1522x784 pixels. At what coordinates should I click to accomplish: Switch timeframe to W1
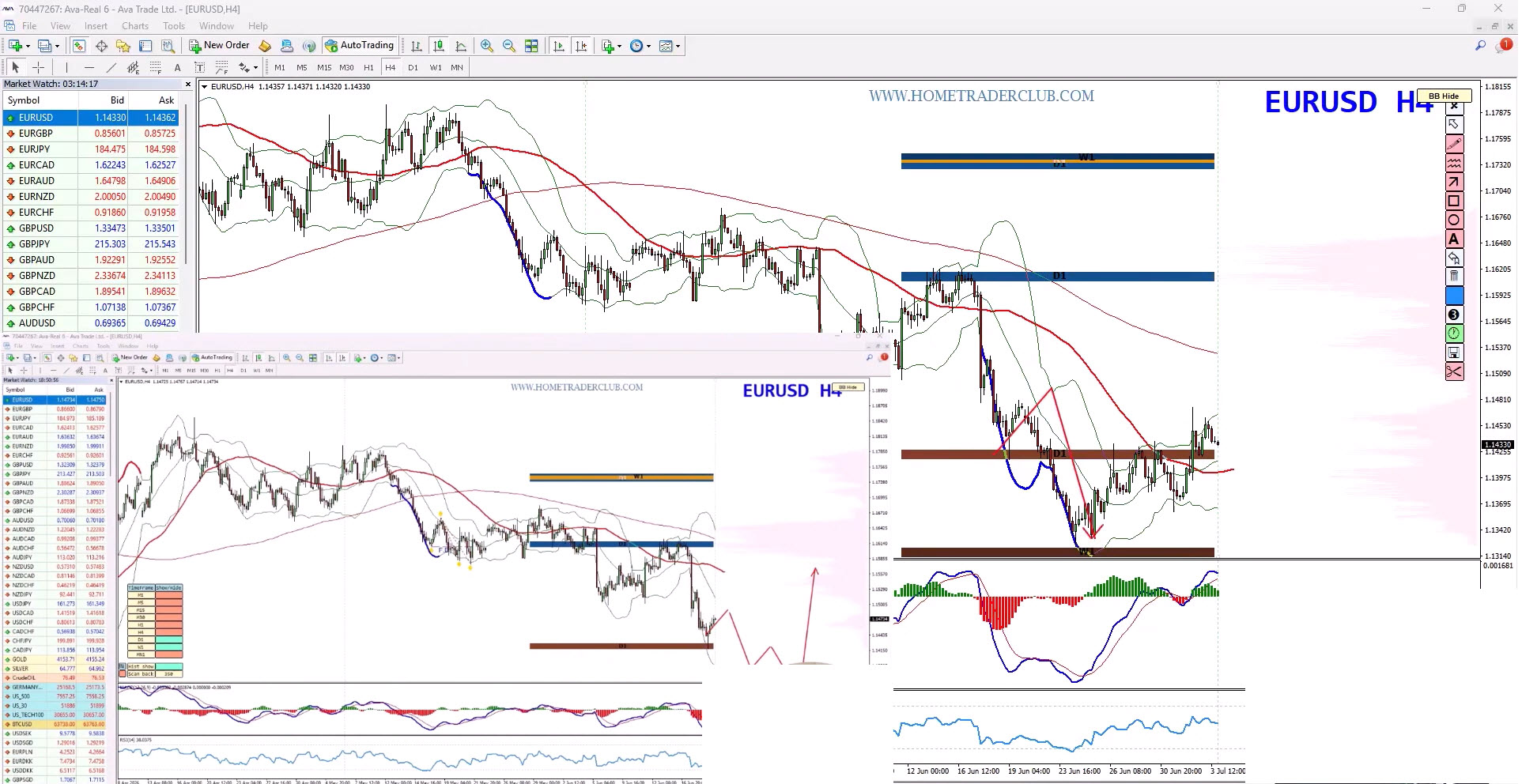coord(436,67)
